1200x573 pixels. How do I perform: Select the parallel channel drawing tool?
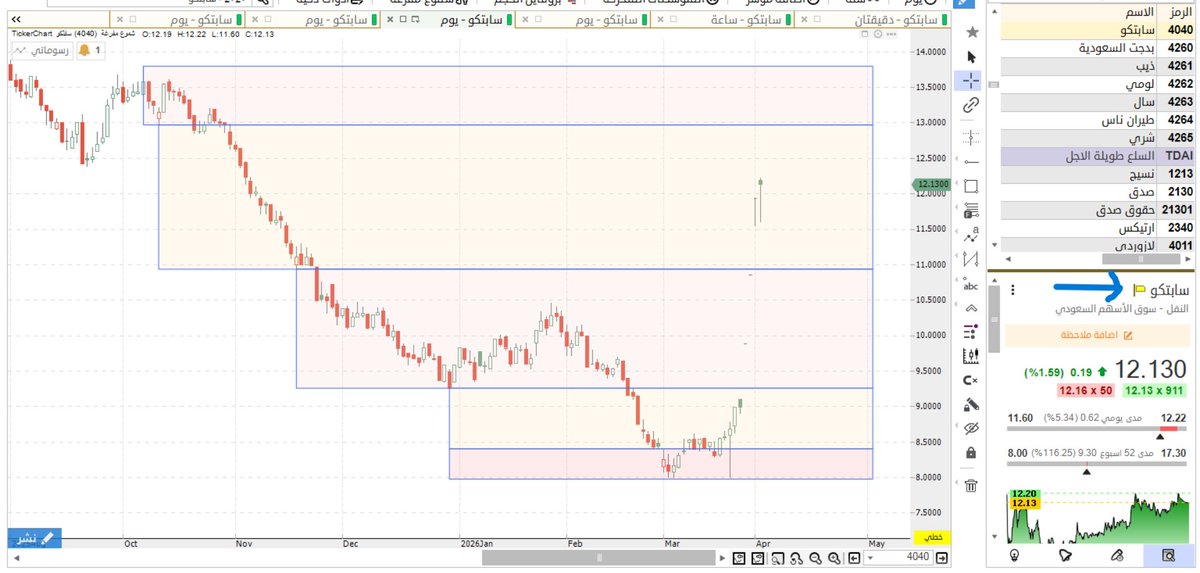pos(971,260)
